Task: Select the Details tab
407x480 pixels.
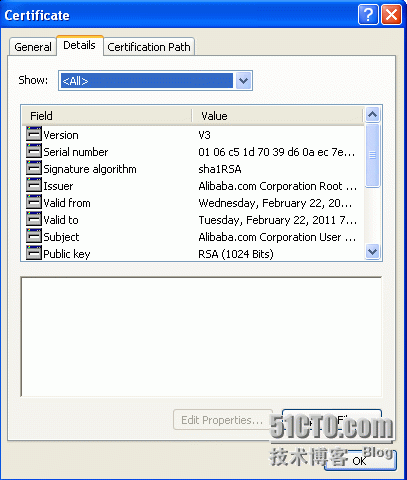Action: 79,45
